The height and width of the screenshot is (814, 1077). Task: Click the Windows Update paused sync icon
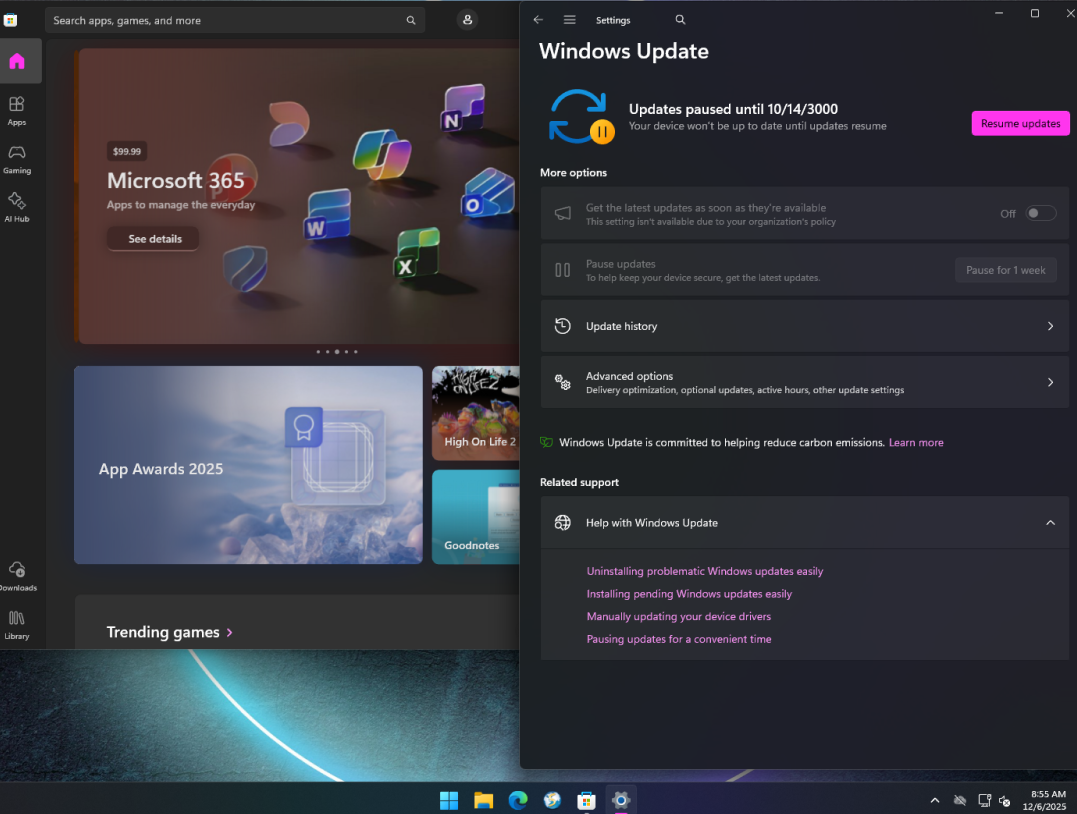coord(581,116)
